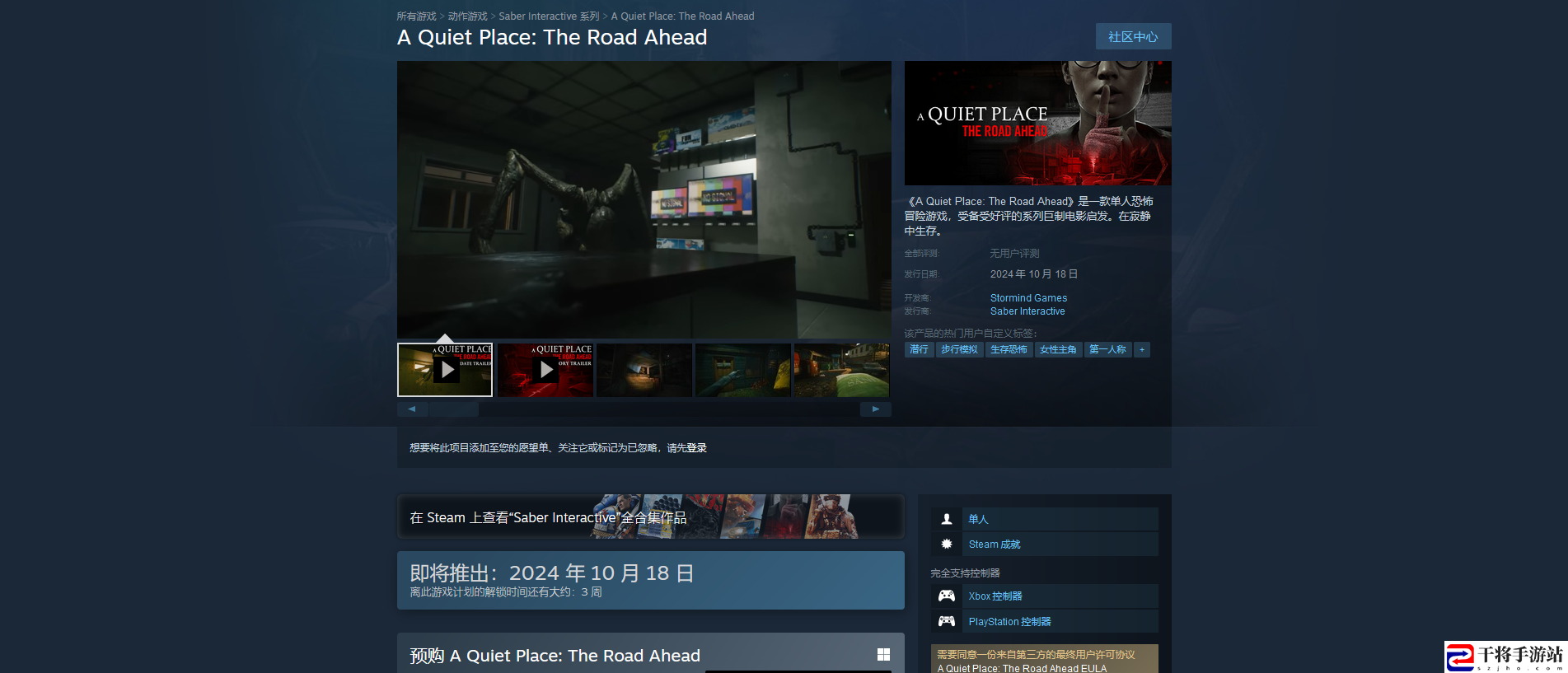Play the Story Trailer thumbnail

click(545, 370)
